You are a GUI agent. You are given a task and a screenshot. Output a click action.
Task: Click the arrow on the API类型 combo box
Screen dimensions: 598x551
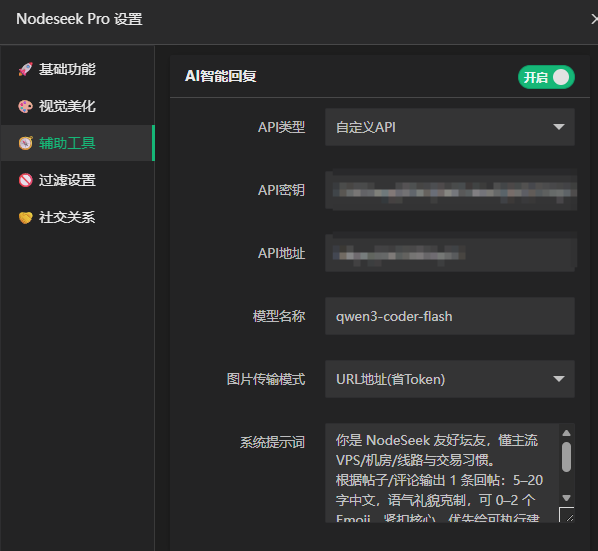click(559, 127)
